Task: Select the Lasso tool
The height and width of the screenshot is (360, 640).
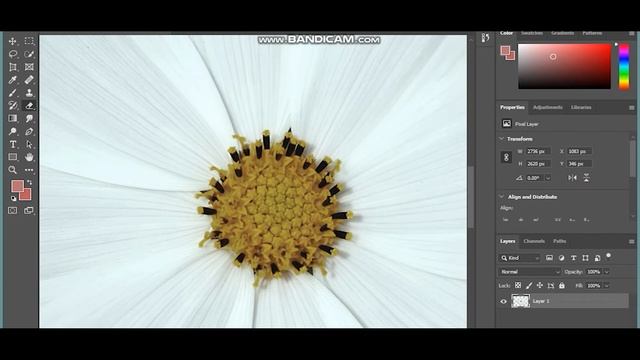Action: pos(13,54)
